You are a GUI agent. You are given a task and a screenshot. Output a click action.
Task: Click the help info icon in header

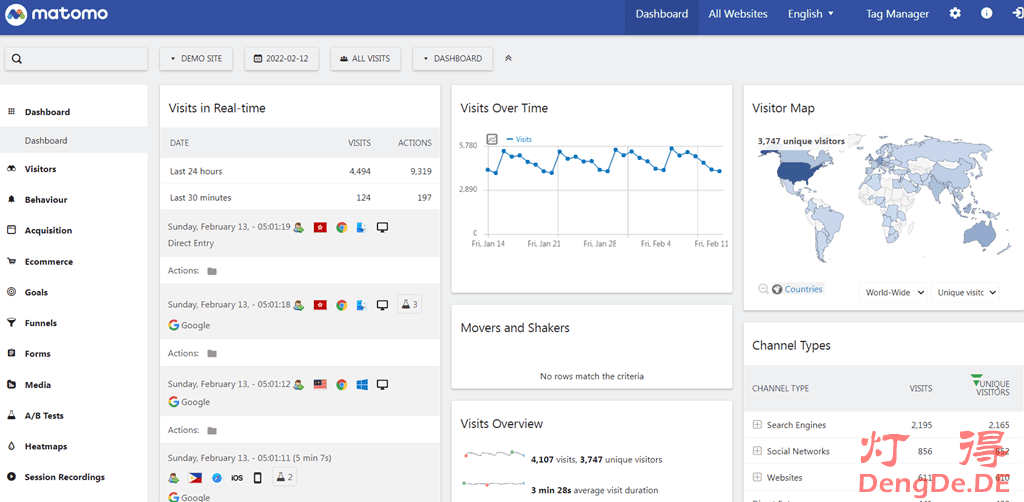(x=987, y=14)
